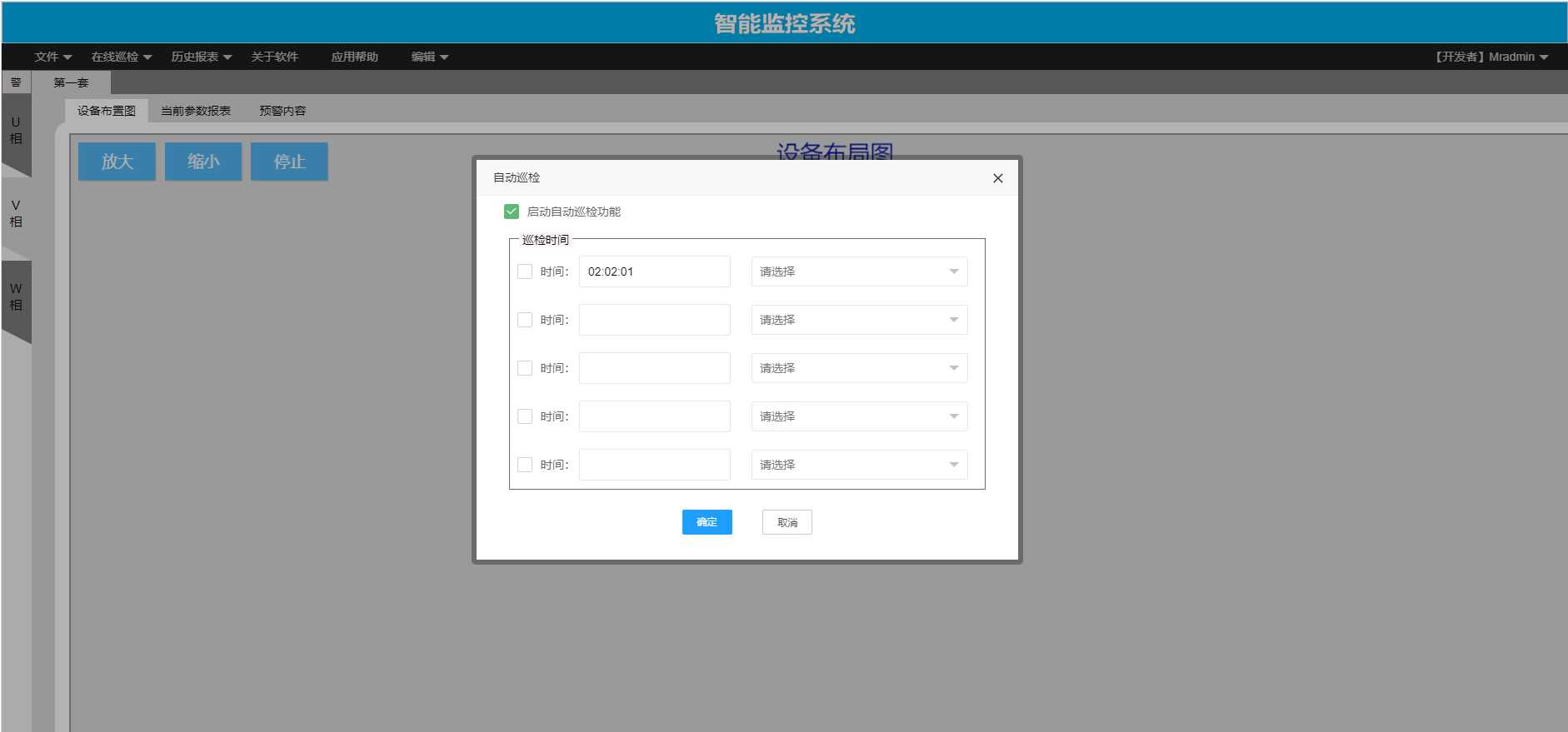Open the 请选择 dropdown in the fifth row

(x=859, y=465)
